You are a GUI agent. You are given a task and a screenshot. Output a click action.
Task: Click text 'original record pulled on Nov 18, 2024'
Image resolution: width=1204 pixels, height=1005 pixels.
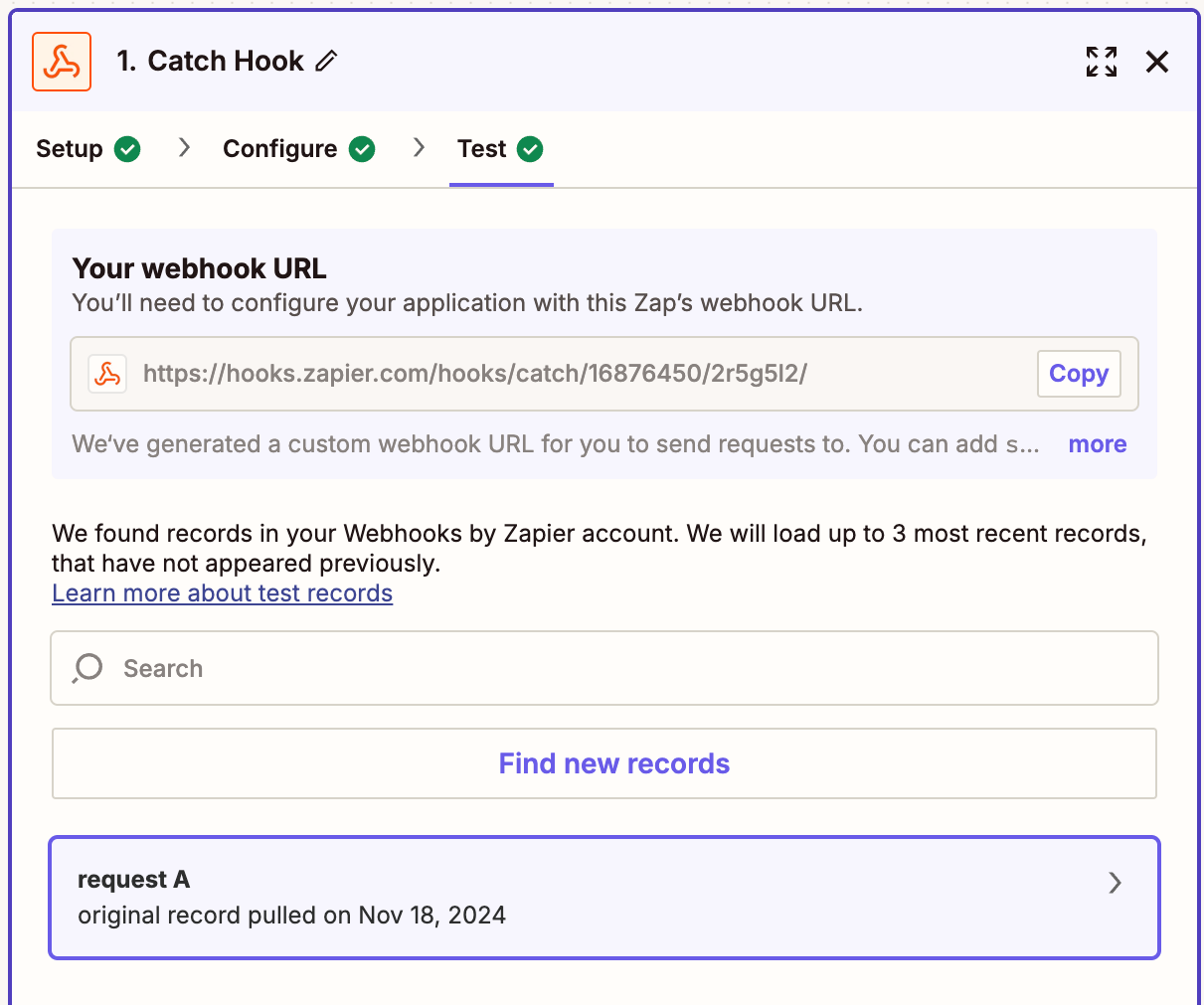(x=292, y=916)
